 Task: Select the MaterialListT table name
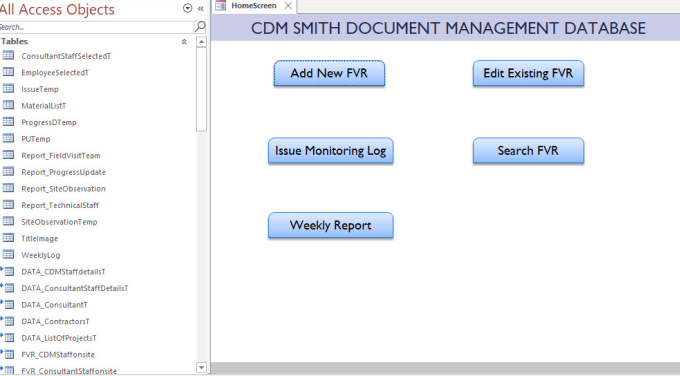[44, 106]
